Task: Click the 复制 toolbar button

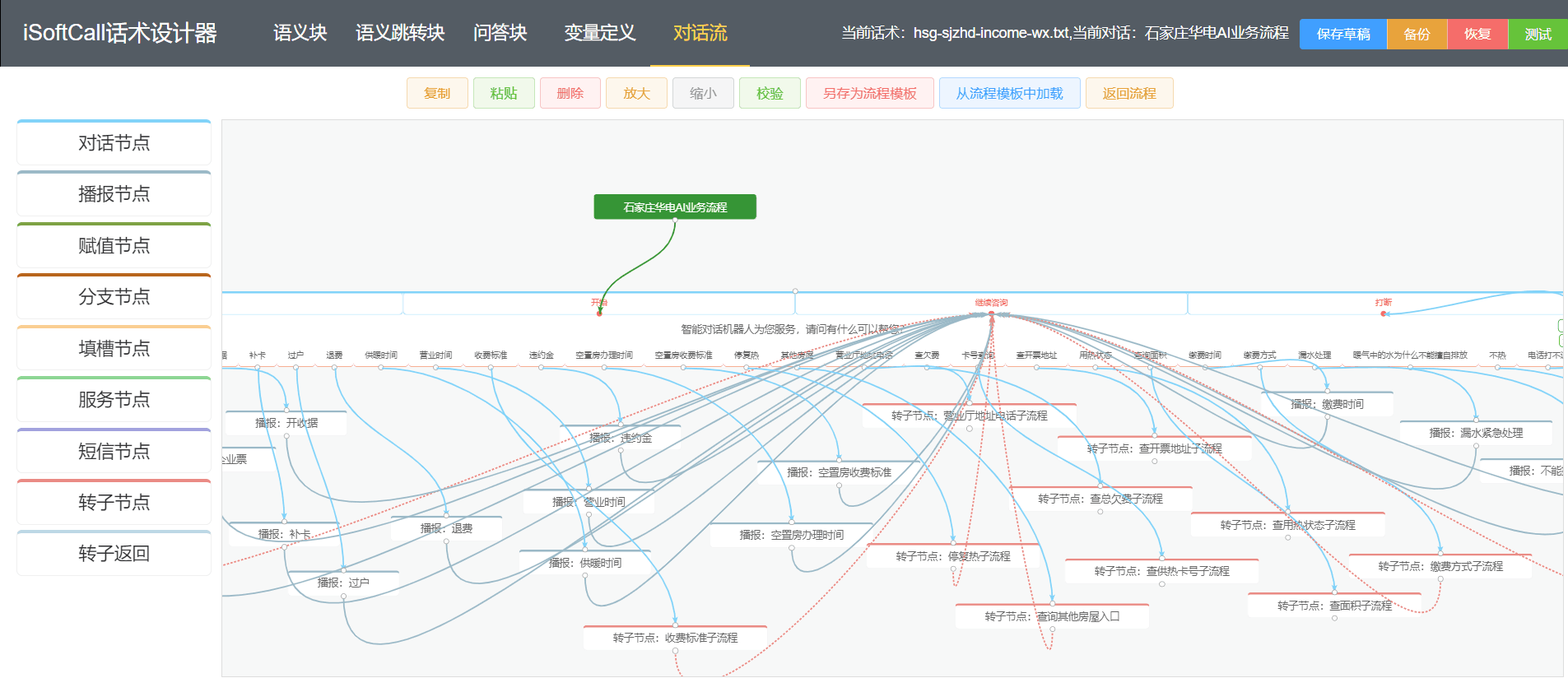Action: (x=437, y=93)
